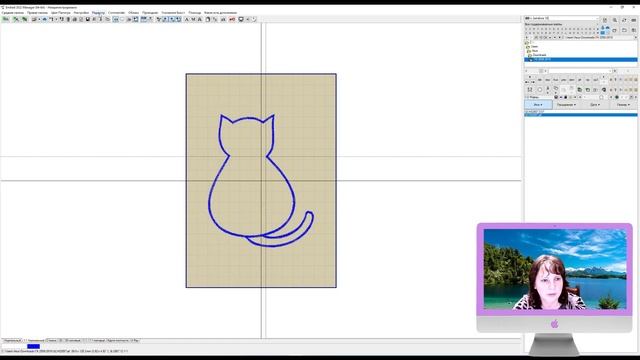
Task: Switch to the Карта плотности view tab
Action: click(x=118, y=340)
